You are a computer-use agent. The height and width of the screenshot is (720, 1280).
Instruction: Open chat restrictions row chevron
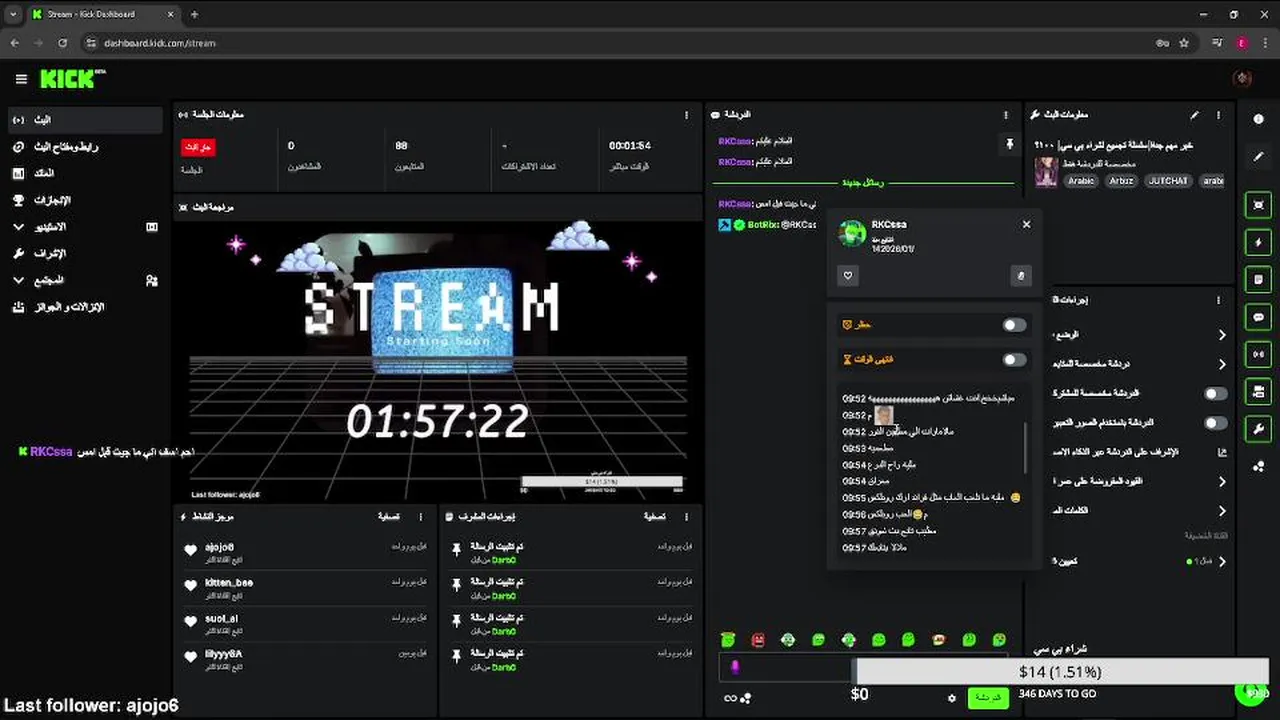pyautogui.click(x=1222, y=482)
